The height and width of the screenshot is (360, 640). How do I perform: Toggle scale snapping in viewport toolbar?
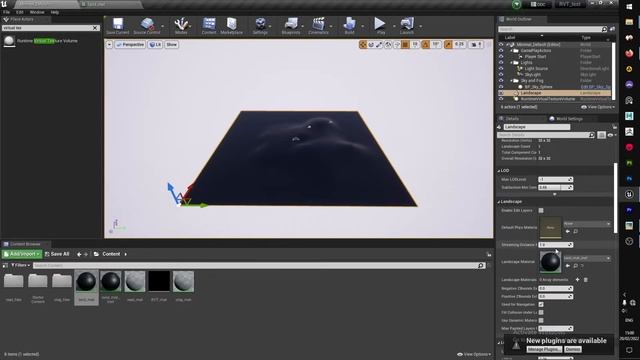coord(448,44)
